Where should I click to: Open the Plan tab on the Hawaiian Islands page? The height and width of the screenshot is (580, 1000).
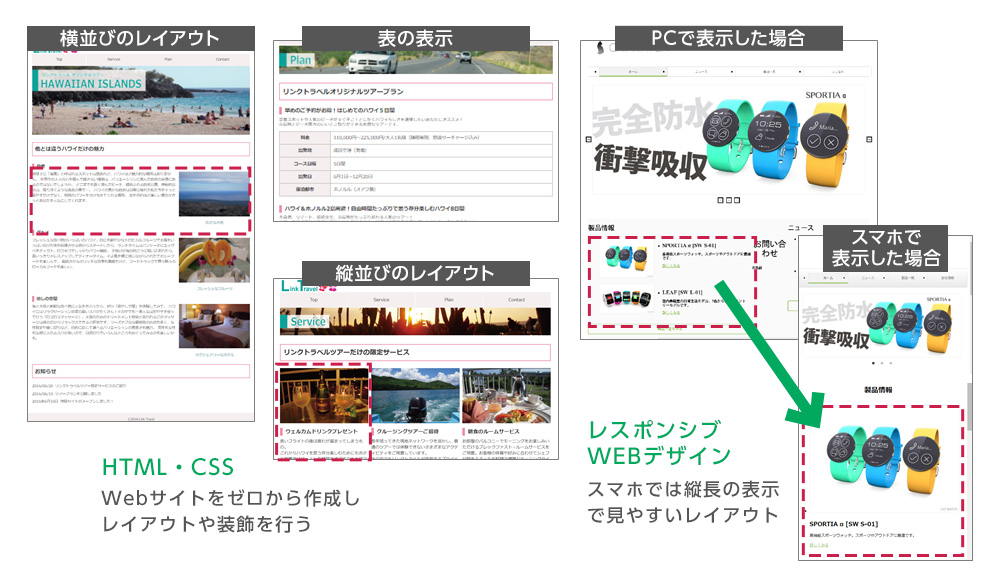click(168, 59)
